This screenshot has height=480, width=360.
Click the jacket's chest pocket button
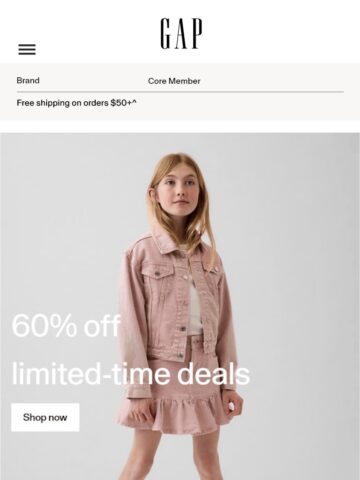[157, 274]
